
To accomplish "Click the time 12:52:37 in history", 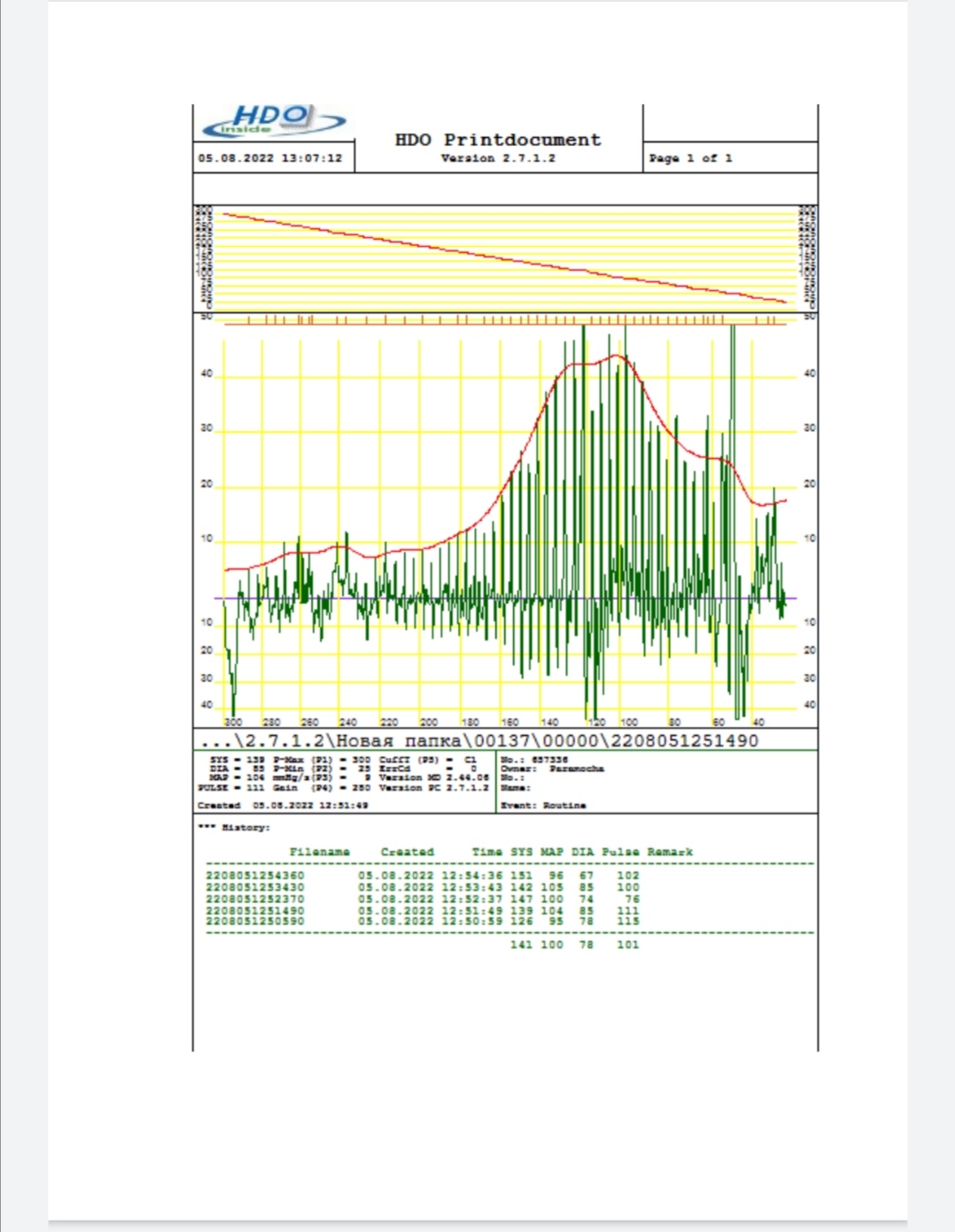I will click(472, 899).
